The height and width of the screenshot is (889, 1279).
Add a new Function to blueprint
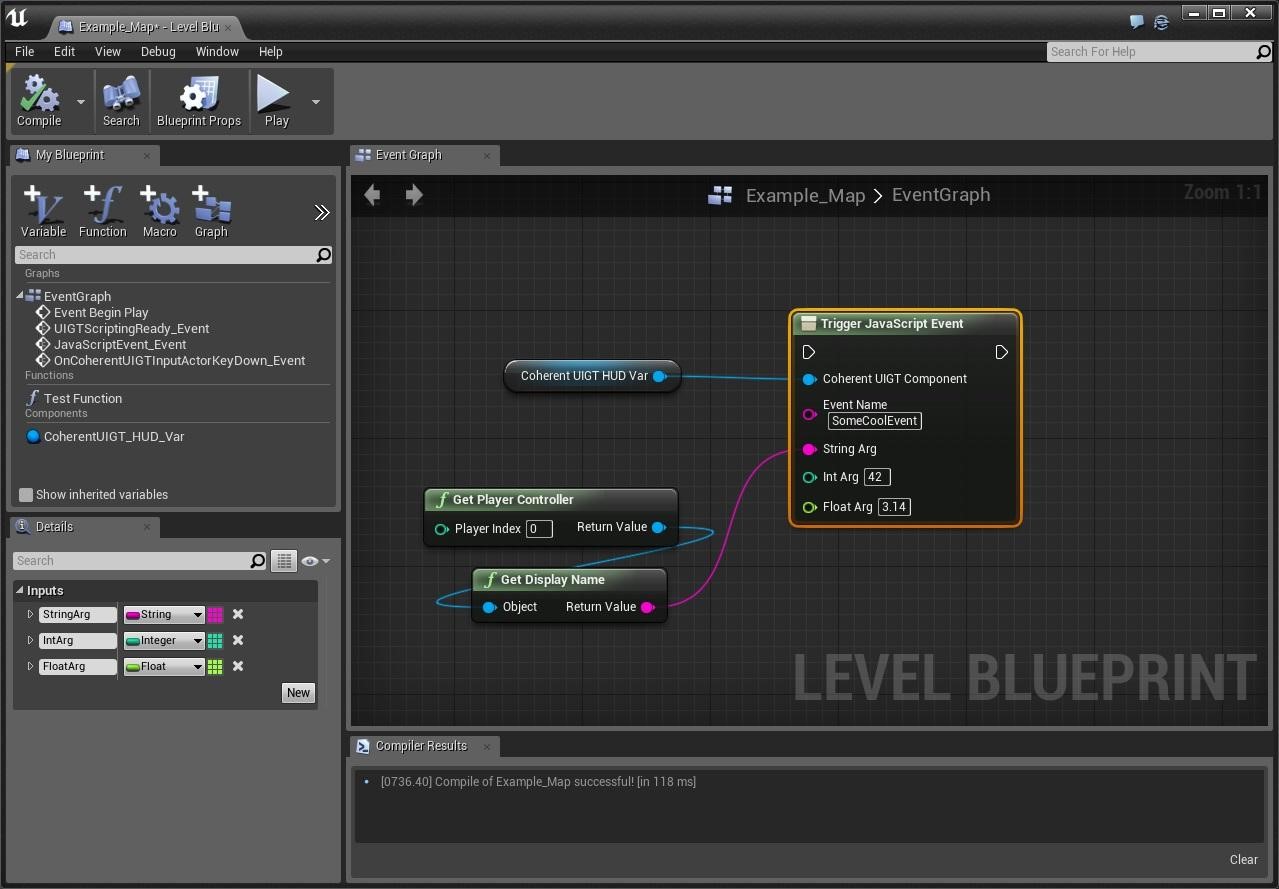103,211
